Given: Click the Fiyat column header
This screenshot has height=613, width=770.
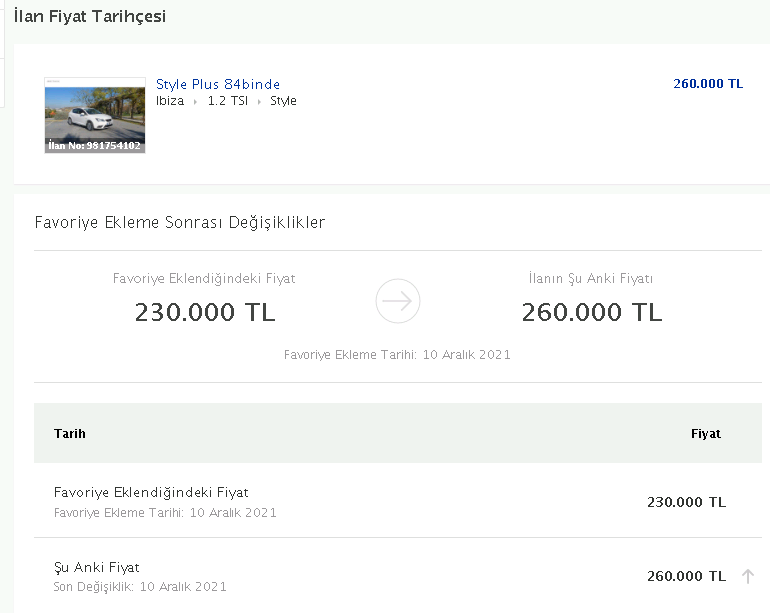Looking at the screenshot, I should point(706,434).
